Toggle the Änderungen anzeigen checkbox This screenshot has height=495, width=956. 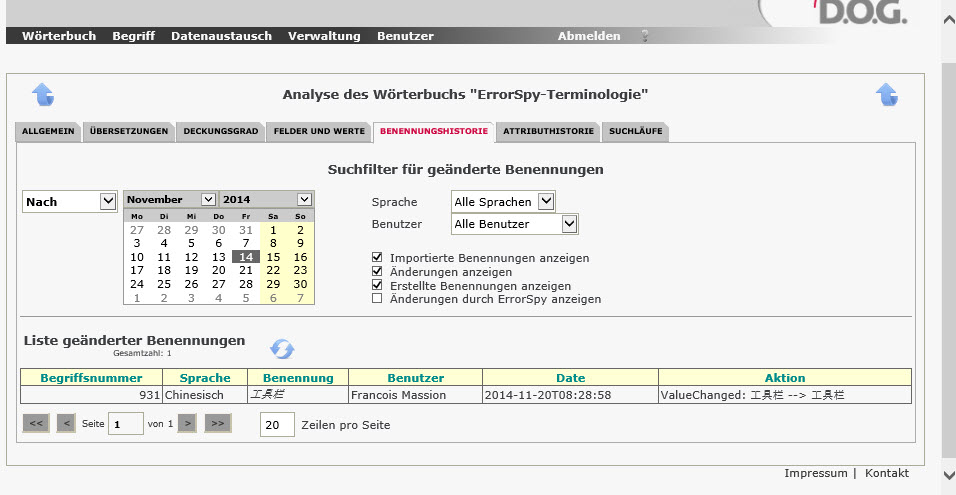pos(377,272)
